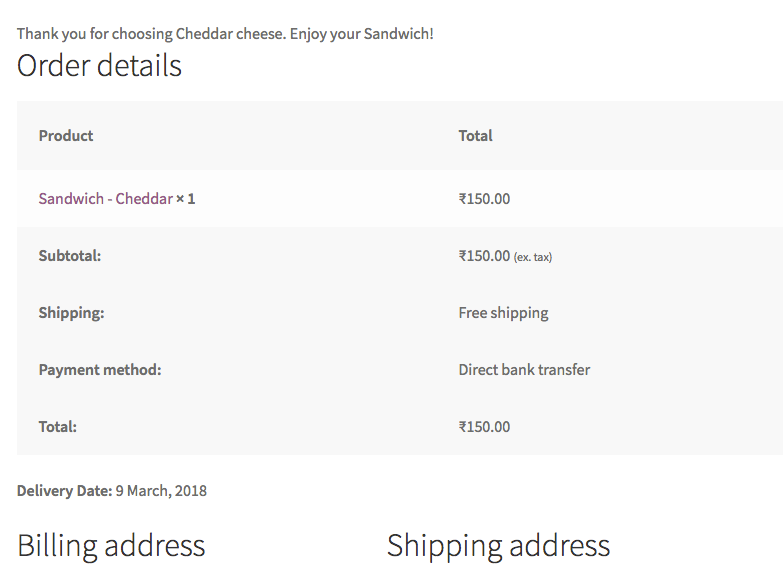Open the Sandwich - Cheddar product link

click(106, 199)
